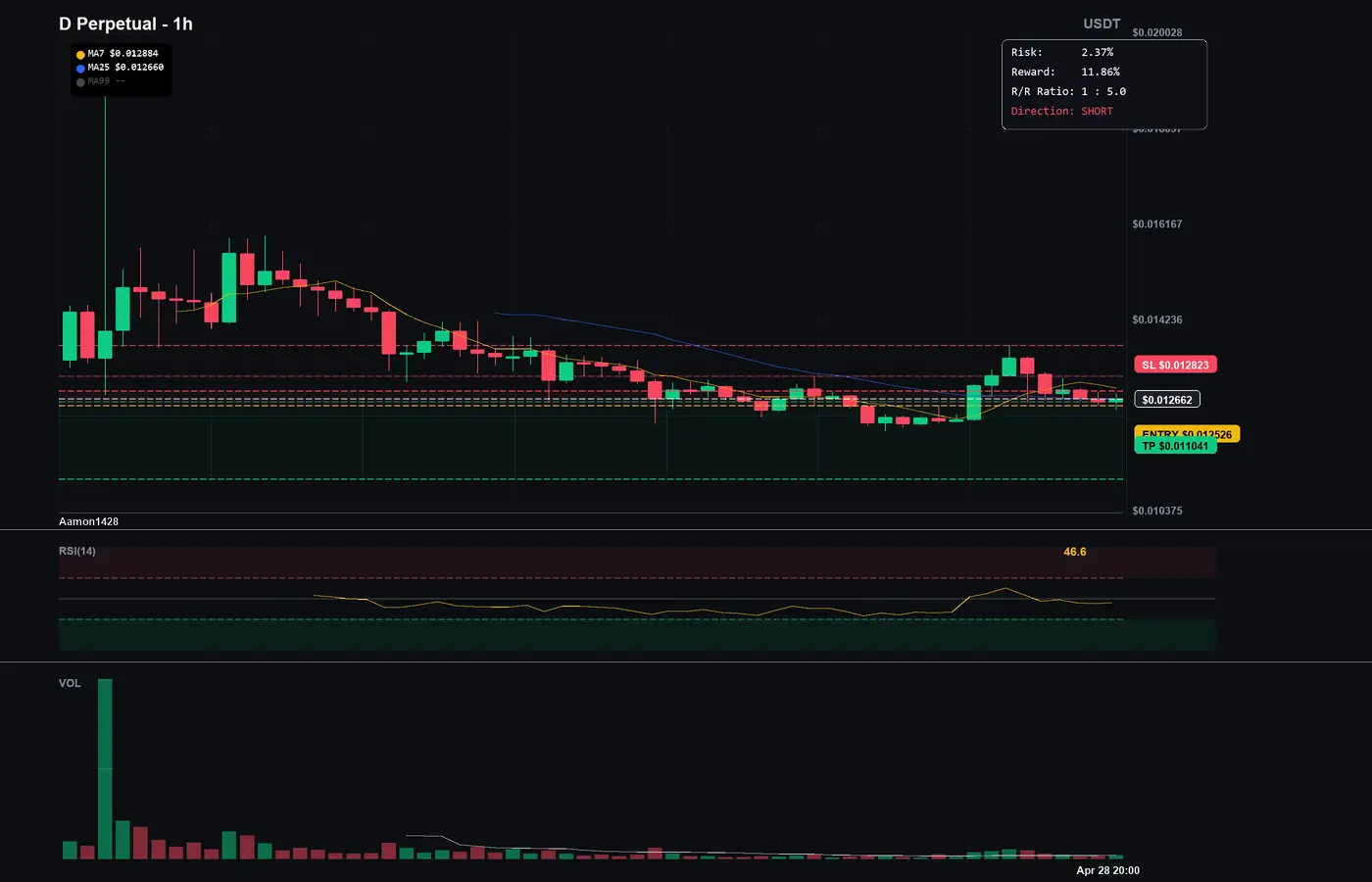Click the D Perpetual - 1h chart title

(125, 24)
